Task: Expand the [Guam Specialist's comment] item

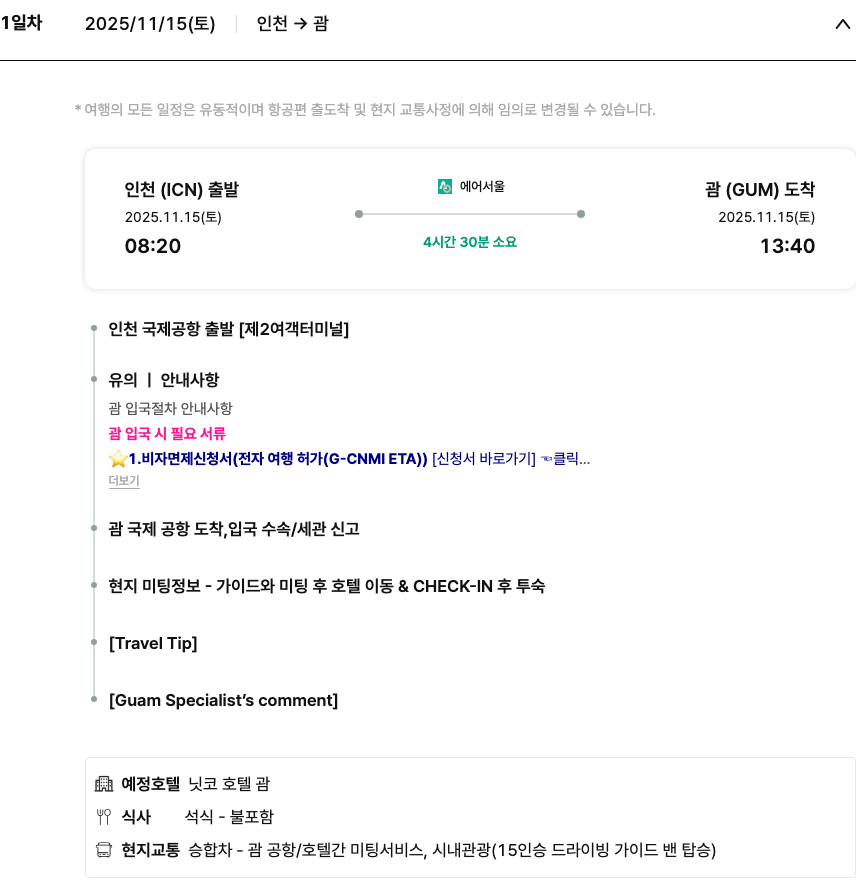Action: [223, 700]
